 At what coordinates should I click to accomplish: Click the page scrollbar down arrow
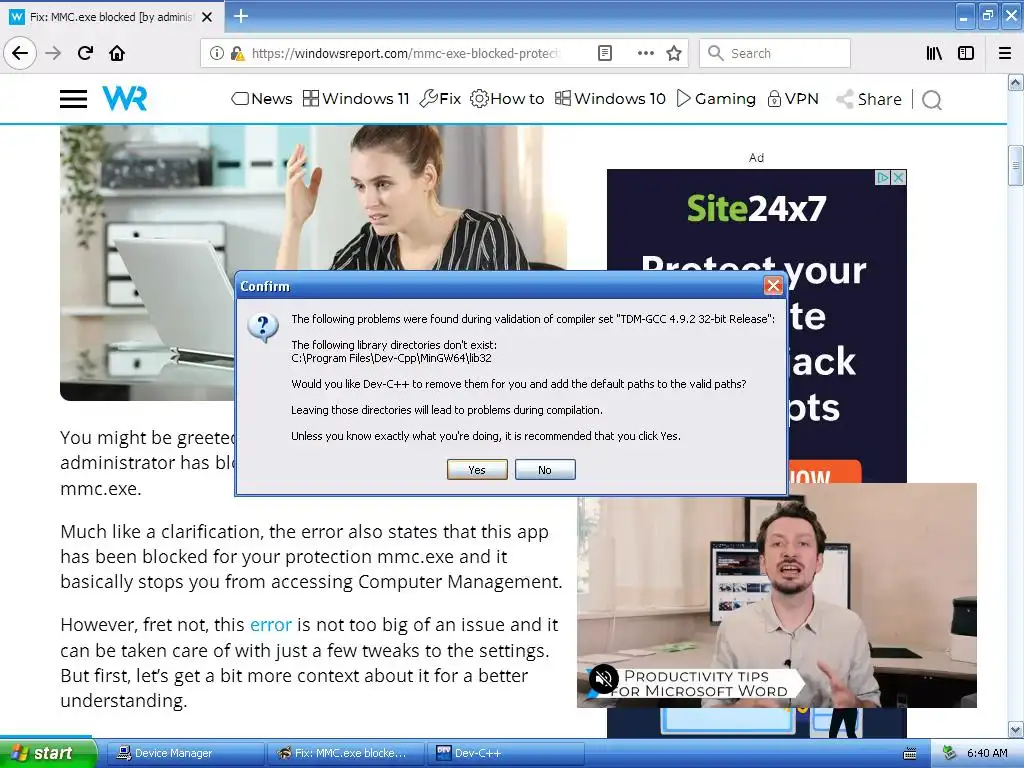click(x=1016, y=729)
